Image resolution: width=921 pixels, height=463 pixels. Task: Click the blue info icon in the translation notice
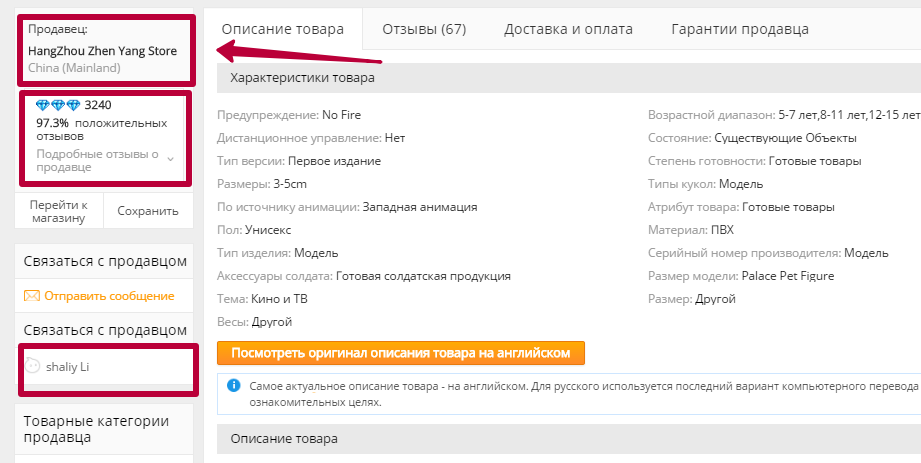(233, 385)
